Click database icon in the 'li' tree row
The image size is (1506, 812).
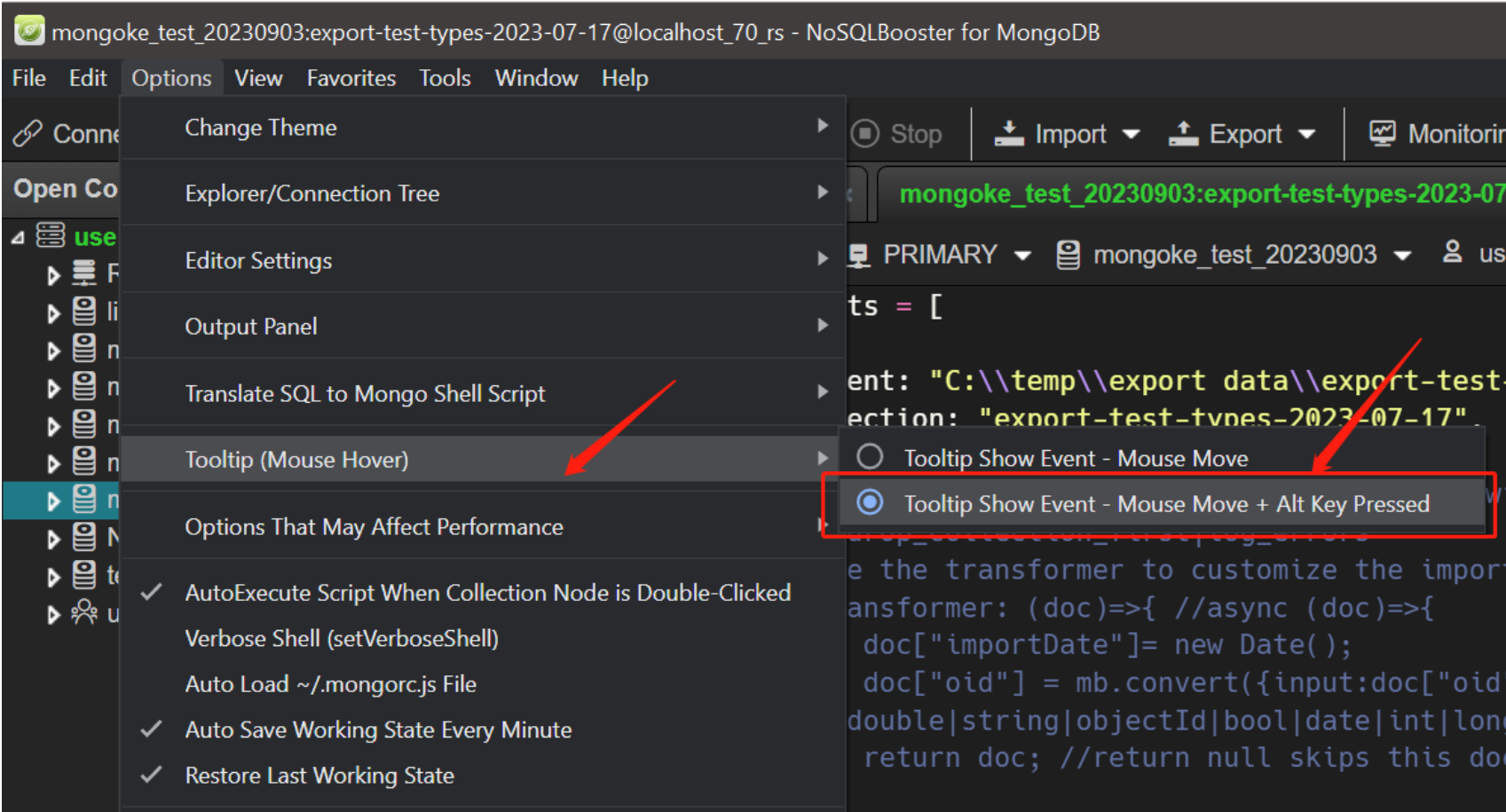[x=84, y=311]
